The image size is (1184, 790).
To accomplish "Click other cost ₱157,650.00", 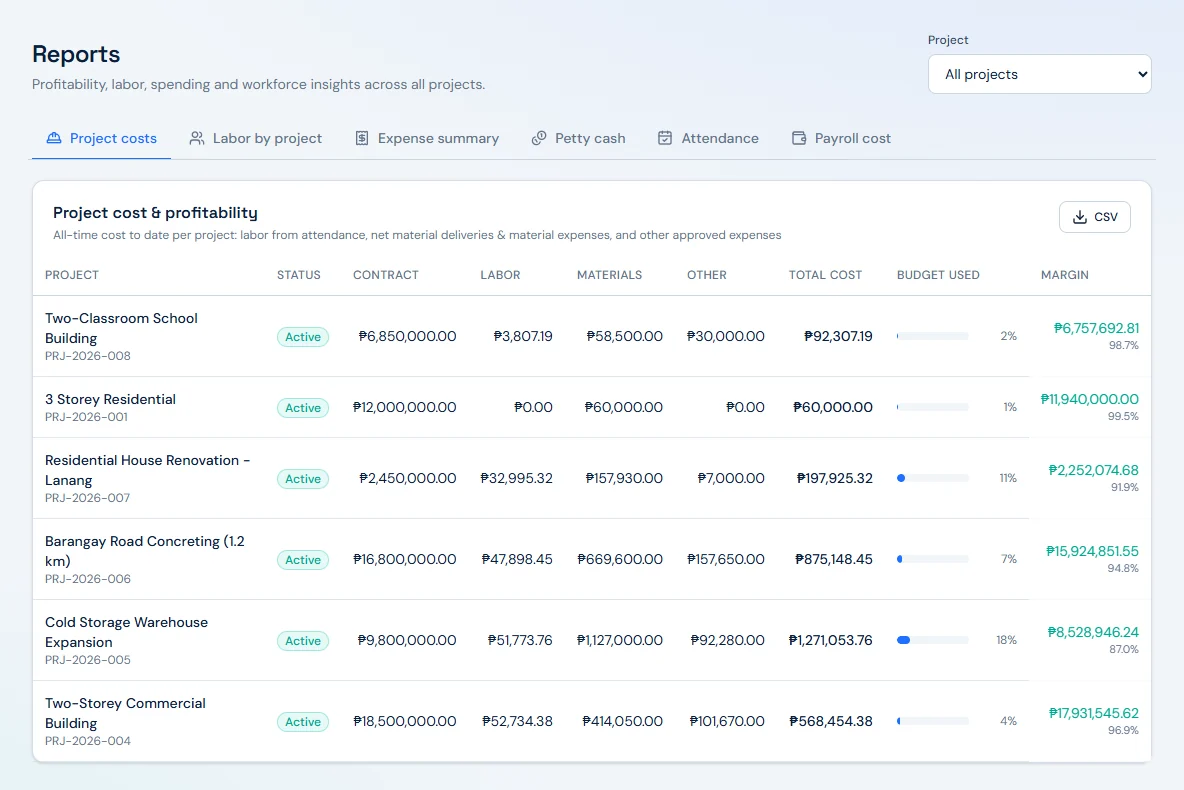I will [726, 559].
